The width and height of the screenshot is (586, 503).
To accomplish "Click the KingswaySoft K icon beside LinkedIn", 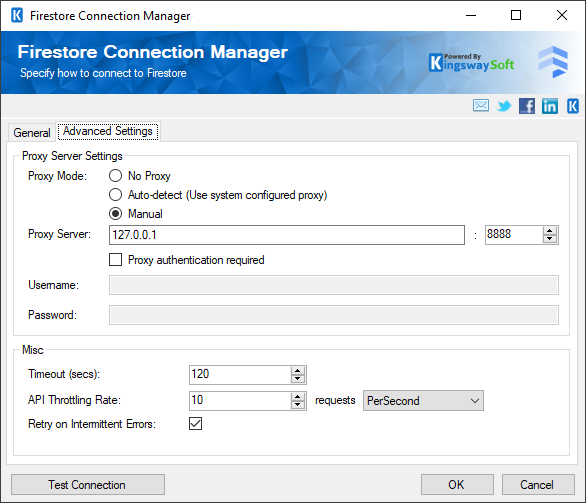I will (573, 106).
